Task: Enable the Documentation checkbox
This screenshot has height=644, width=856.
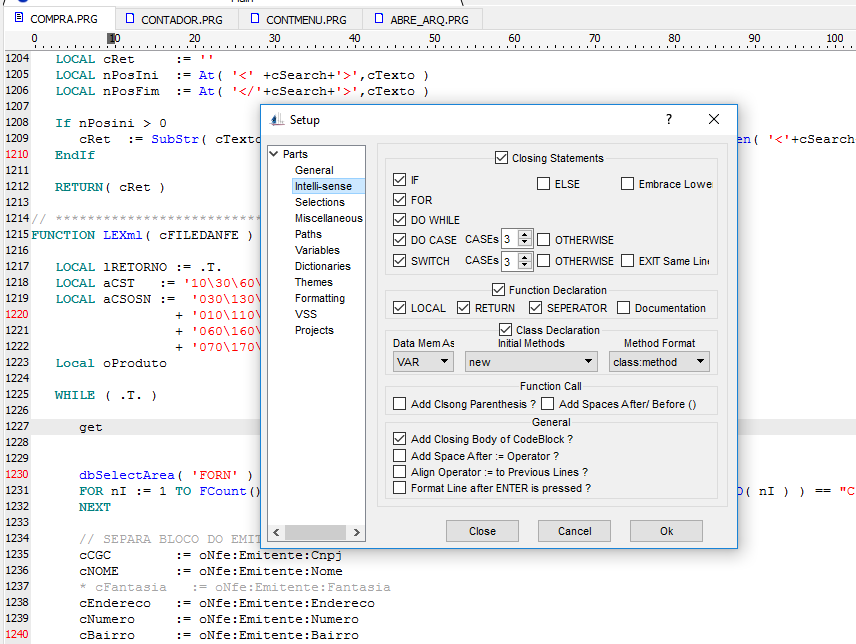Action: (624, 308)
